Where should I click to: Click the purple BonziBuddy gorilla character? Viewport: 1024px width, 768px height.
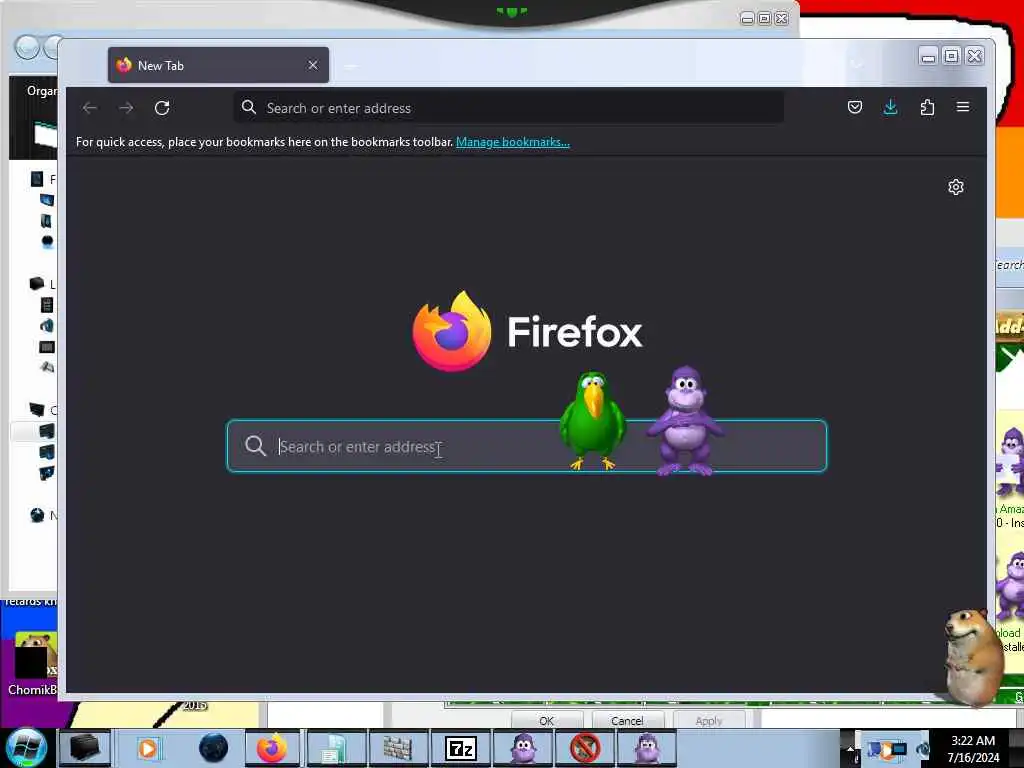(685, 421)
